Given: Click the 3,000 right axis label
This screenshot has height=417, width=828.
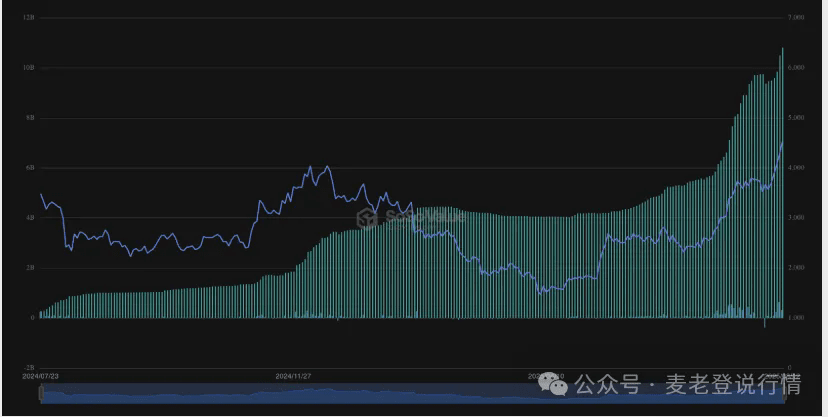Looking at the screenshot, I should tap(796, 217).
